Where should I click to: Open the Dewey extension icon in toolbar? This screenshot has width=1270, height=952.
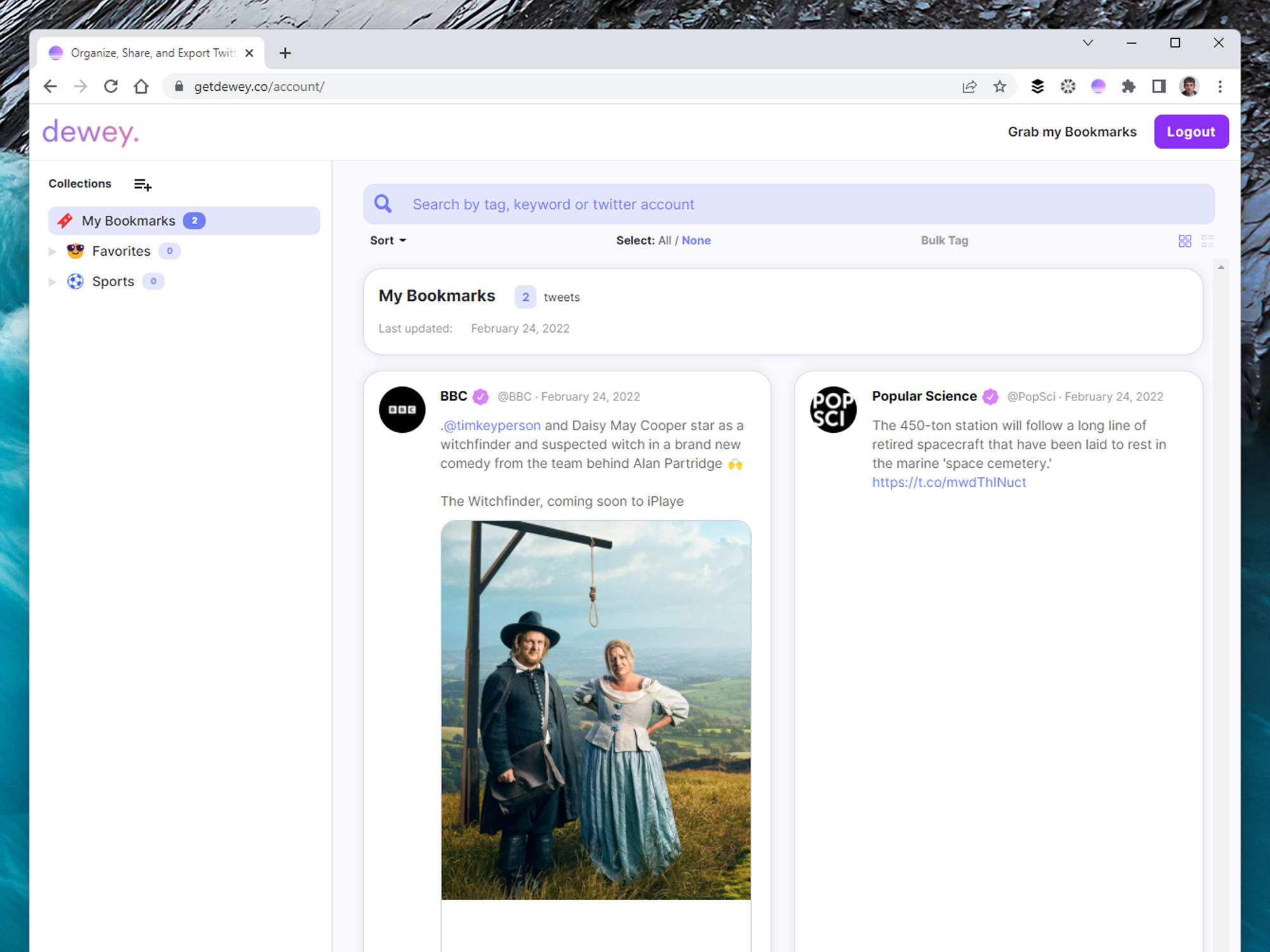point(1098,86)
